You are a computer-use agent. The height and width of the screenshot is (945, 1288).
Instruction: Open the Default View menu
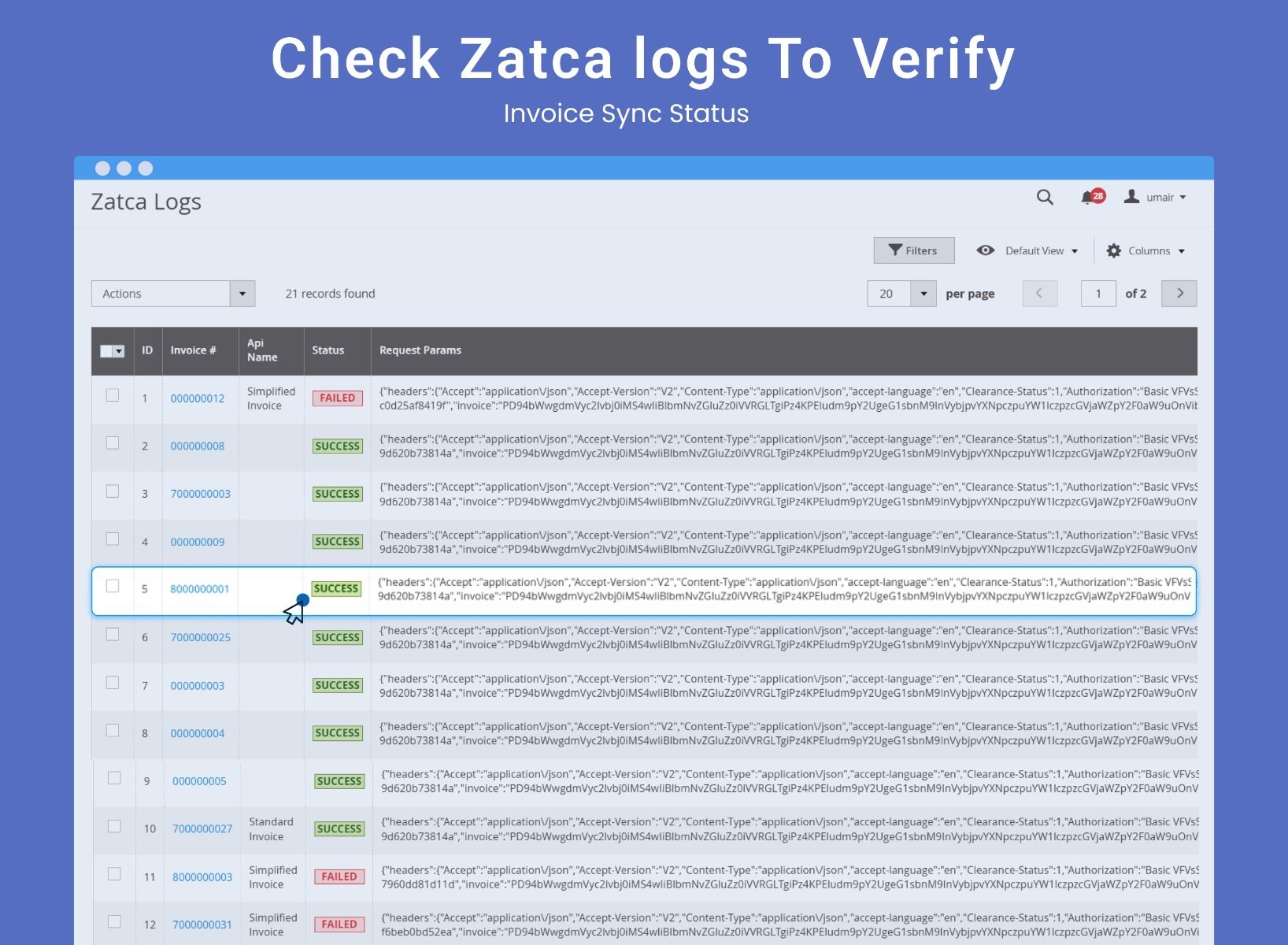coord(1038,250)
